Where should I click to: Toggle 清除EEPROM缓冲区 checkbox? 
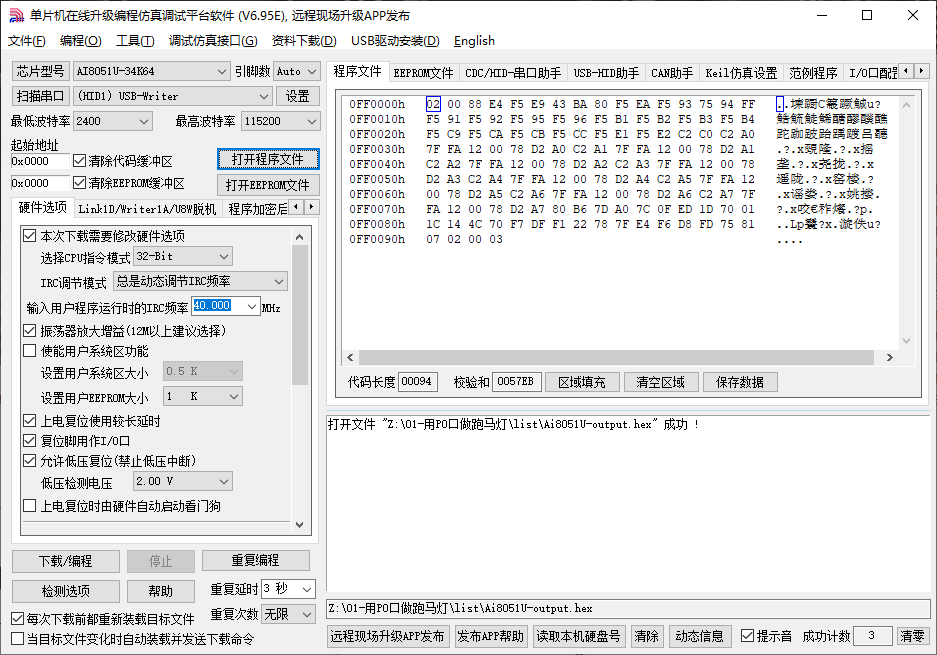click(79, 182)
